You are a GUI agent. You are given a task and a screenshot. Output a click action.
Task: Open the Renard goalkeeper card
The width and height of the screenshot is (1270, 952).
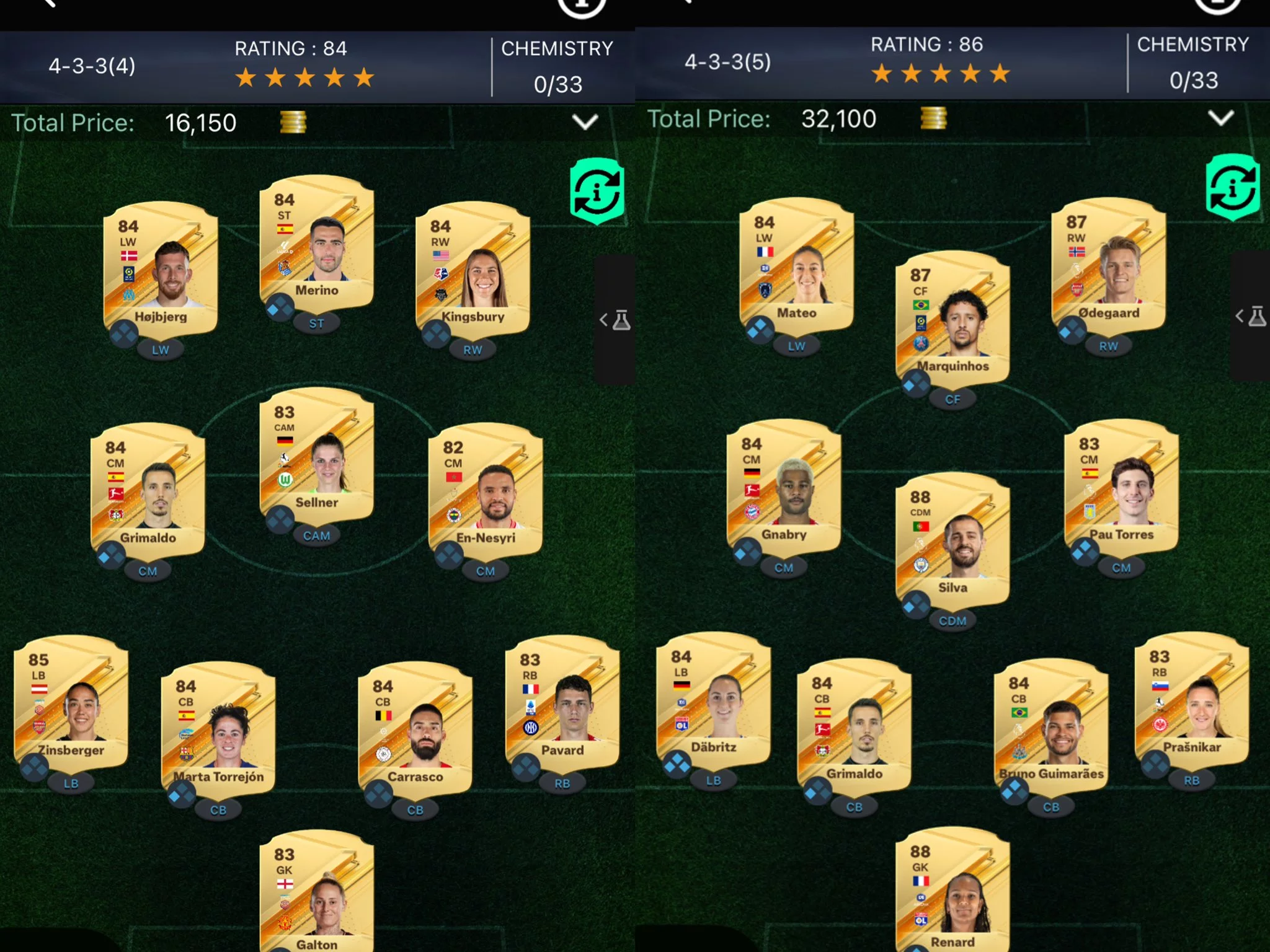(952, 890)
